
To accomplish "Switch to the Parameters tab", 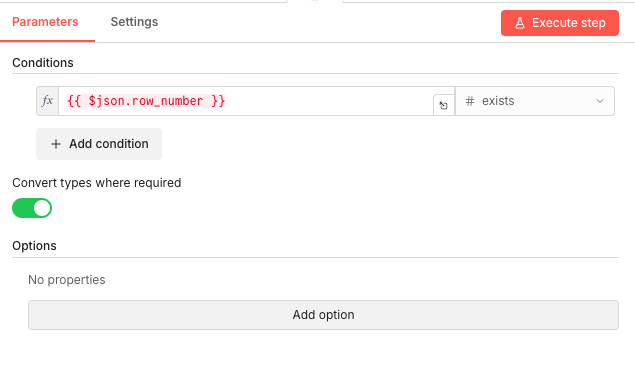I will tap(45, 21).
